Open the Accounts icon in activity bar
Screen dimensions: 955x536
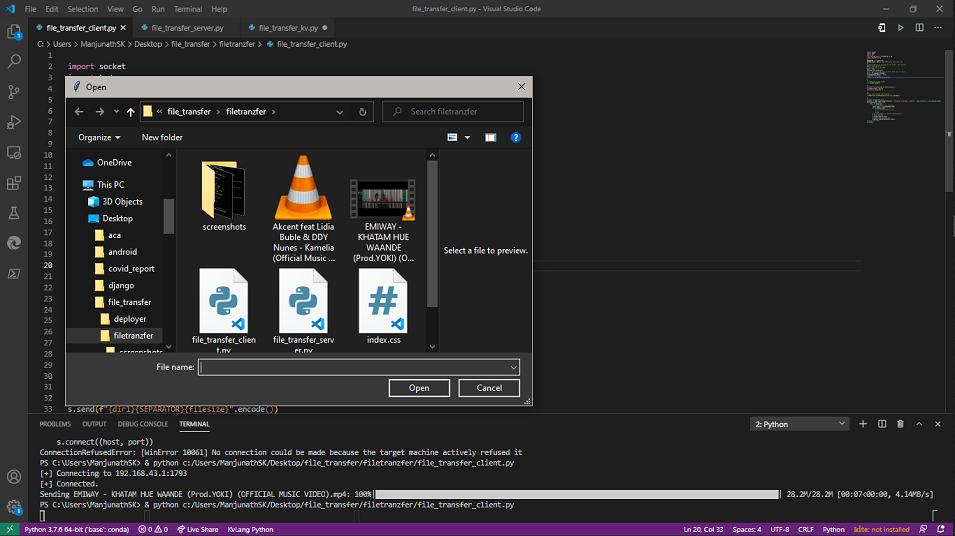pos(14,477)
